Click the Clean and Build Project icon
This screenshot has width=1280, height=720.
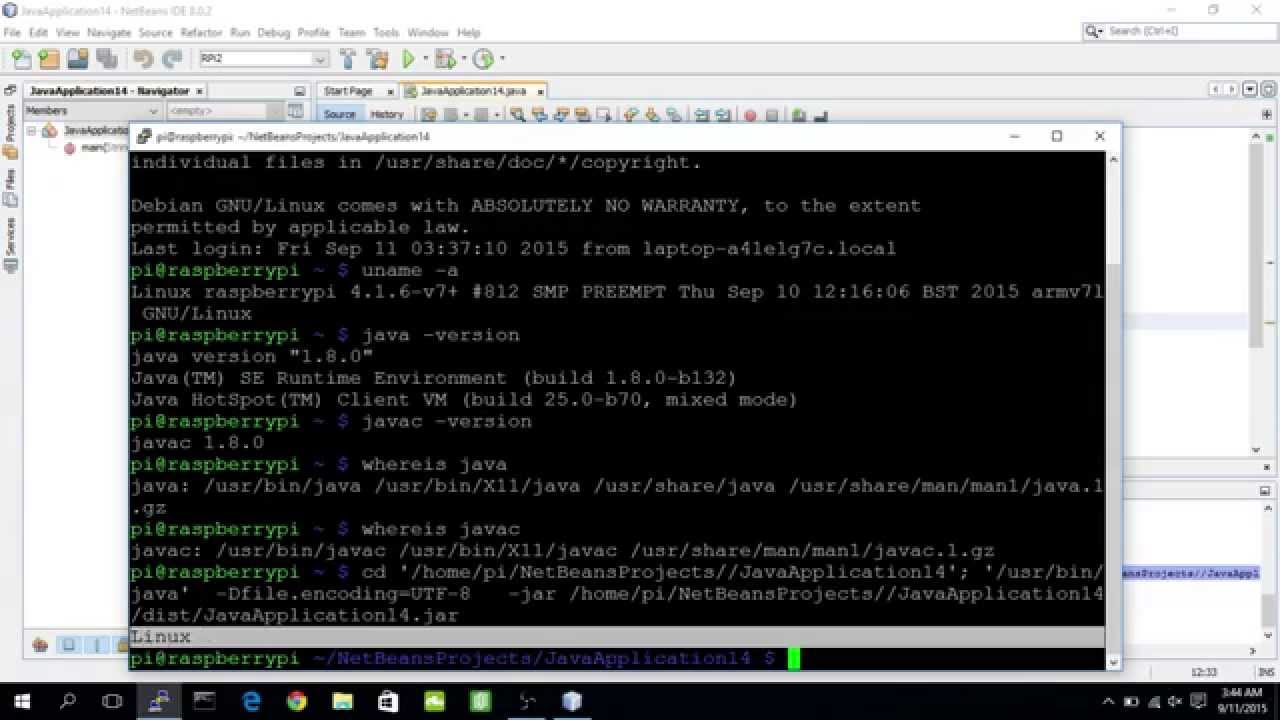377,59
